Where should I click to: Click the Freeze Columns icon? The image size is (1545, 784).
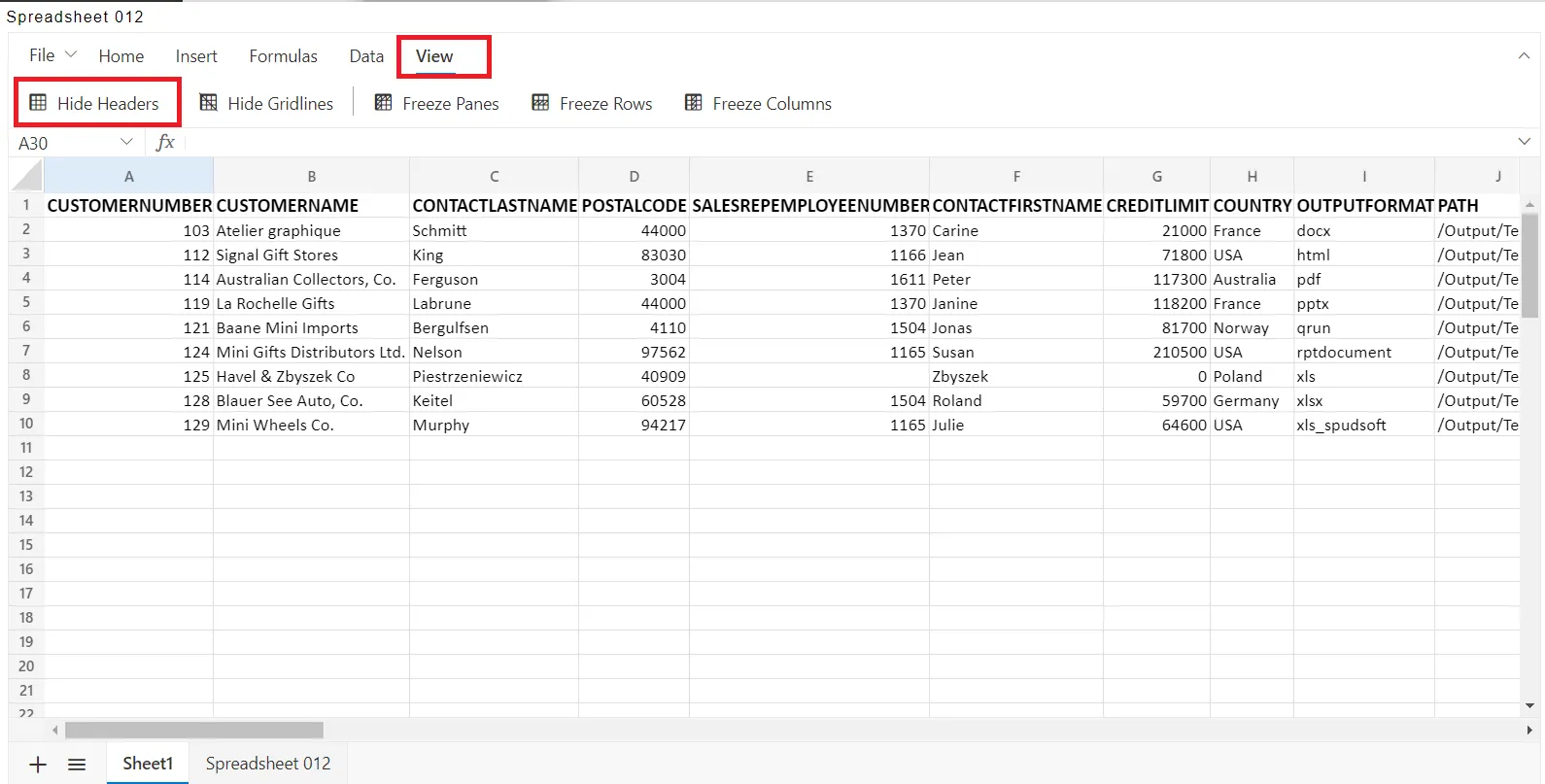click(693, 103)
